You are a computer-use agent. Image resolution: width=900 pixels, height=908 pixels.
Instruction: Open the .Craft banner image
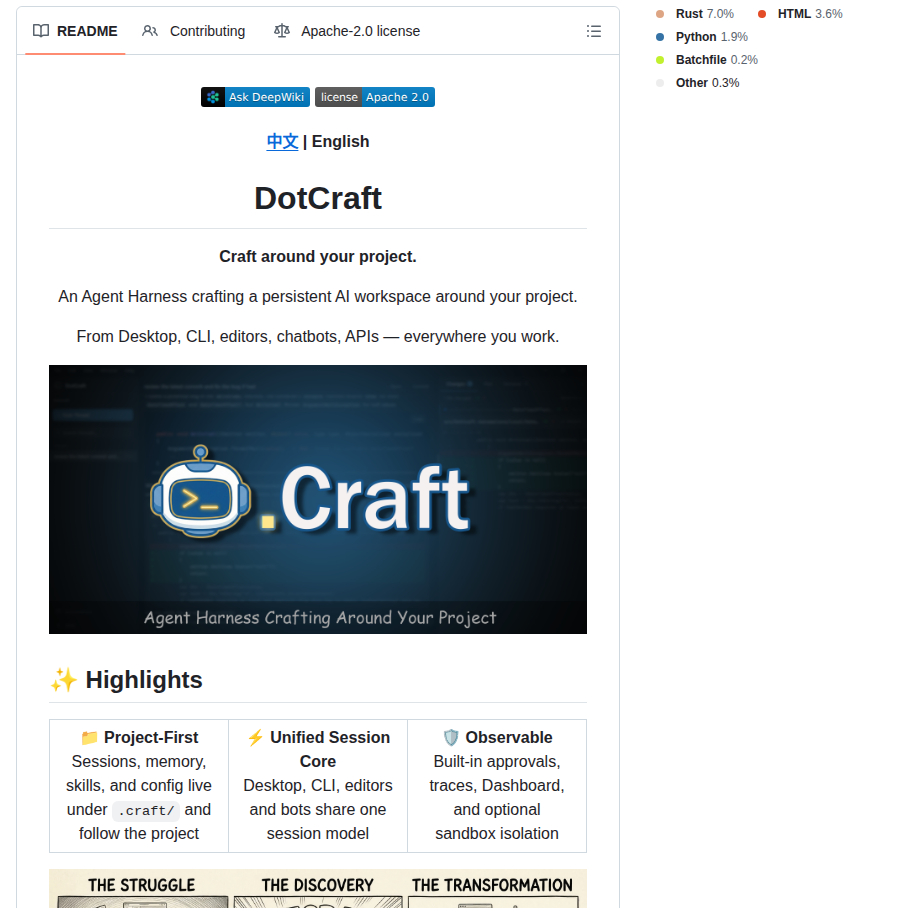point(318,500)
